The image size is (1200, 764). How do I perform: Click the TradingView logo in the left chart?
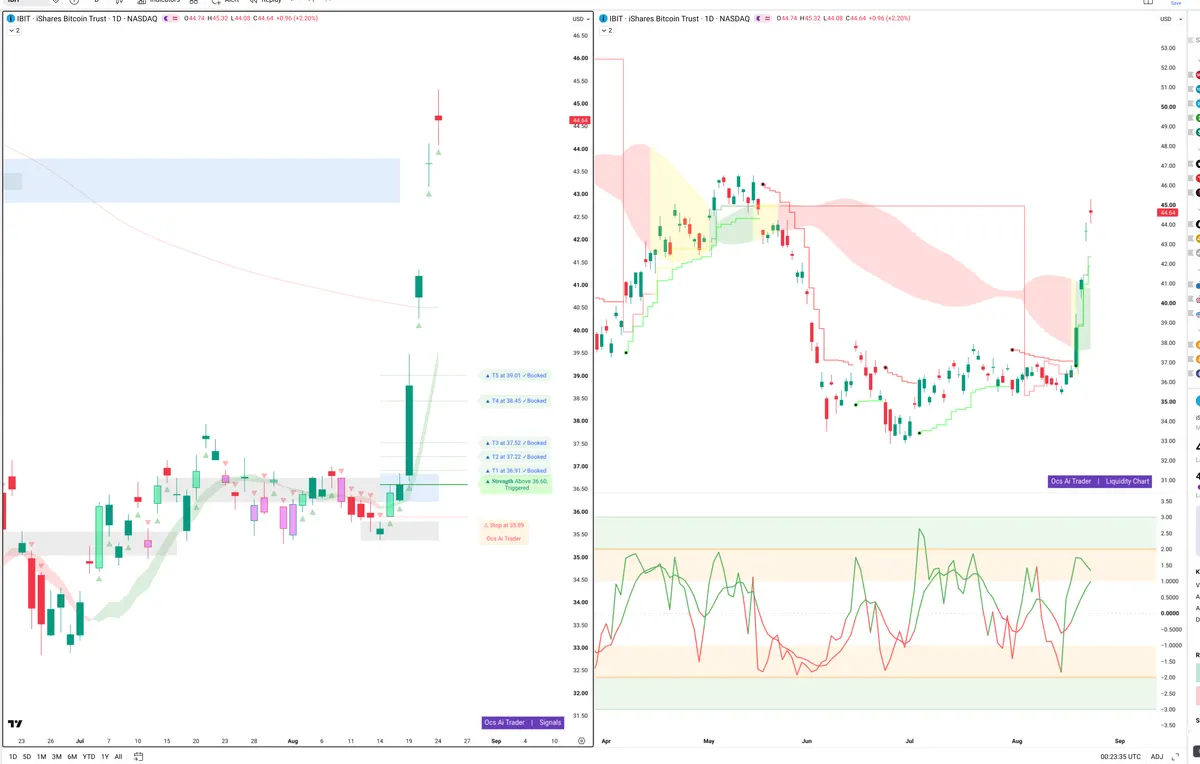click(x=15, y=723)
